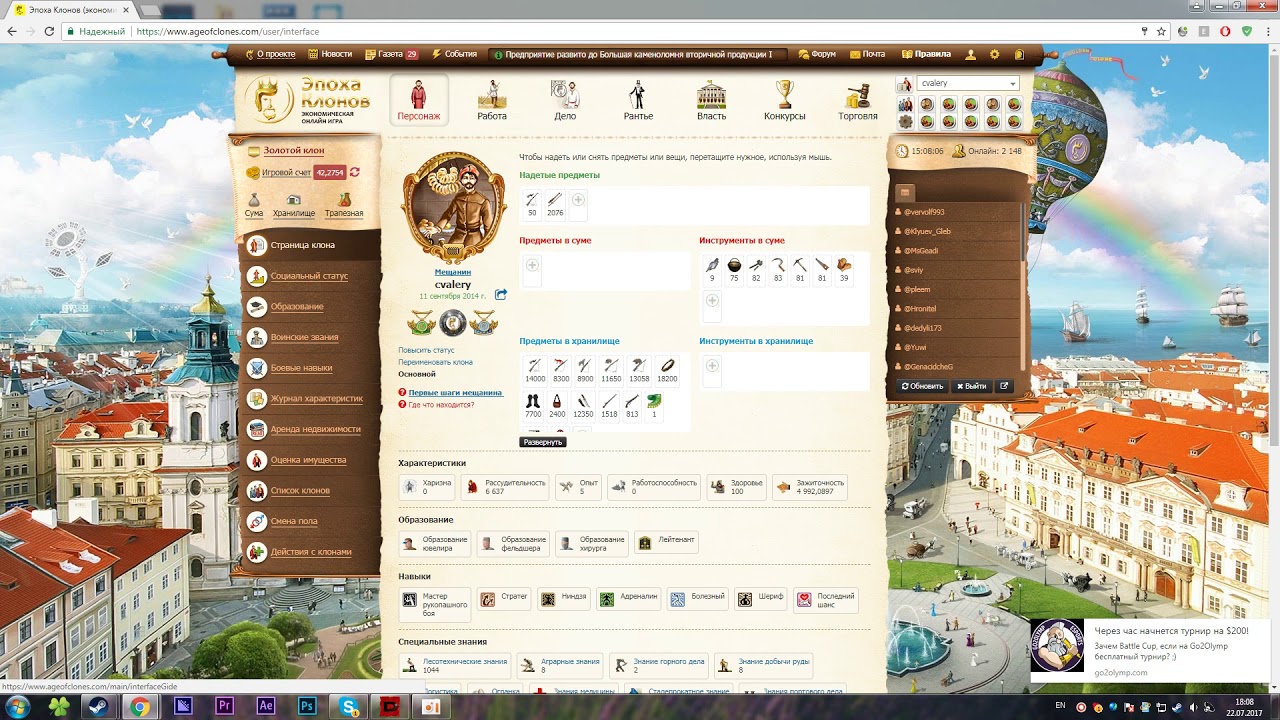The width and height of the screenshot is (1280, 720).
Task: Select the sickle tool with count 83
Action: (778, 269)
